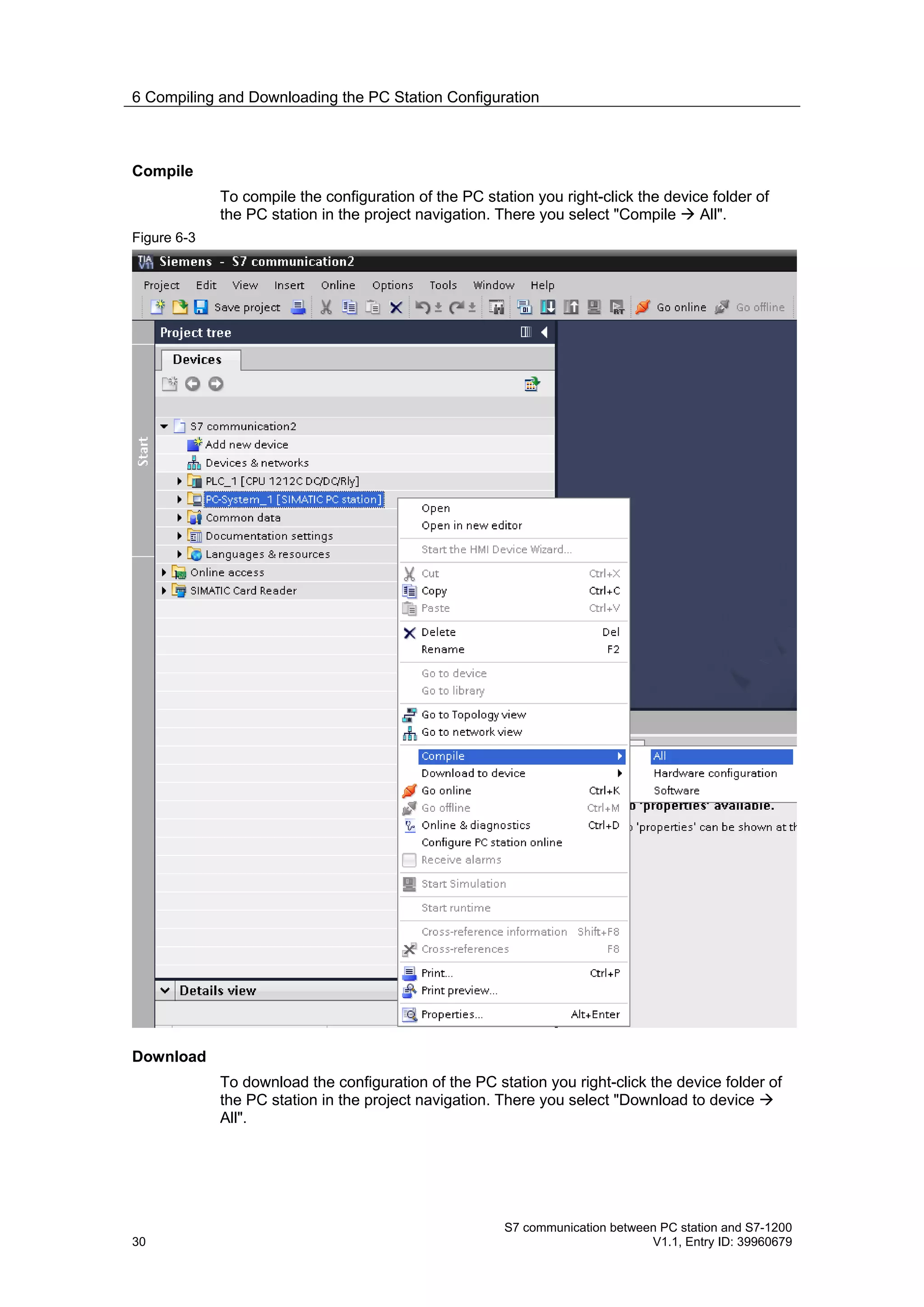Toggle the Receive alarms checkbox

[409, 859]
